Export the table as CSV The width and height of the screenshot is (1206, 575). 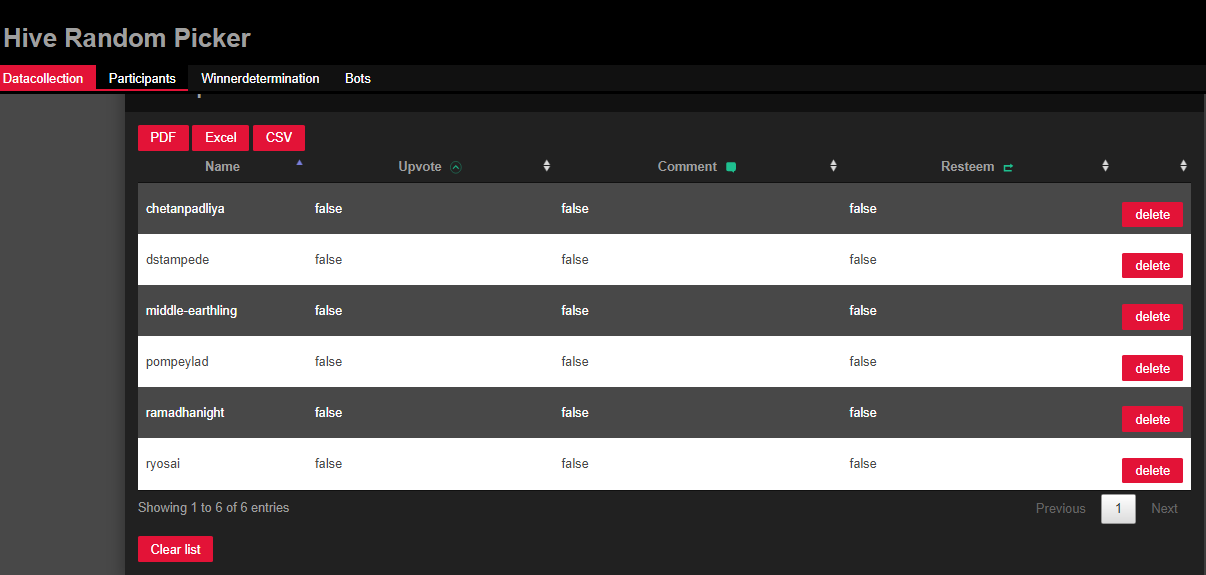click(279, 138)
